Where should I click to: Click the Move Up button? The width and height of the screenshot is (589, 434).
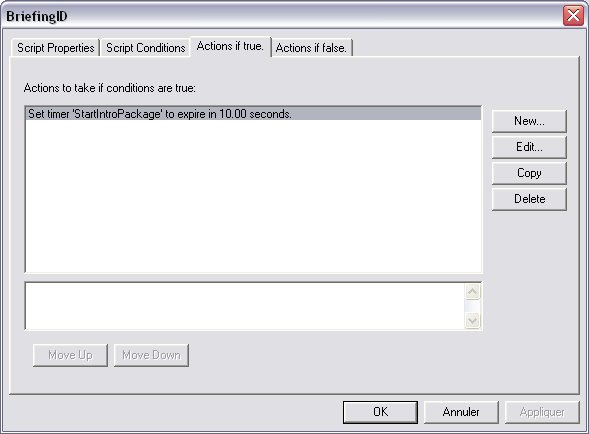(x=70, y=355)
